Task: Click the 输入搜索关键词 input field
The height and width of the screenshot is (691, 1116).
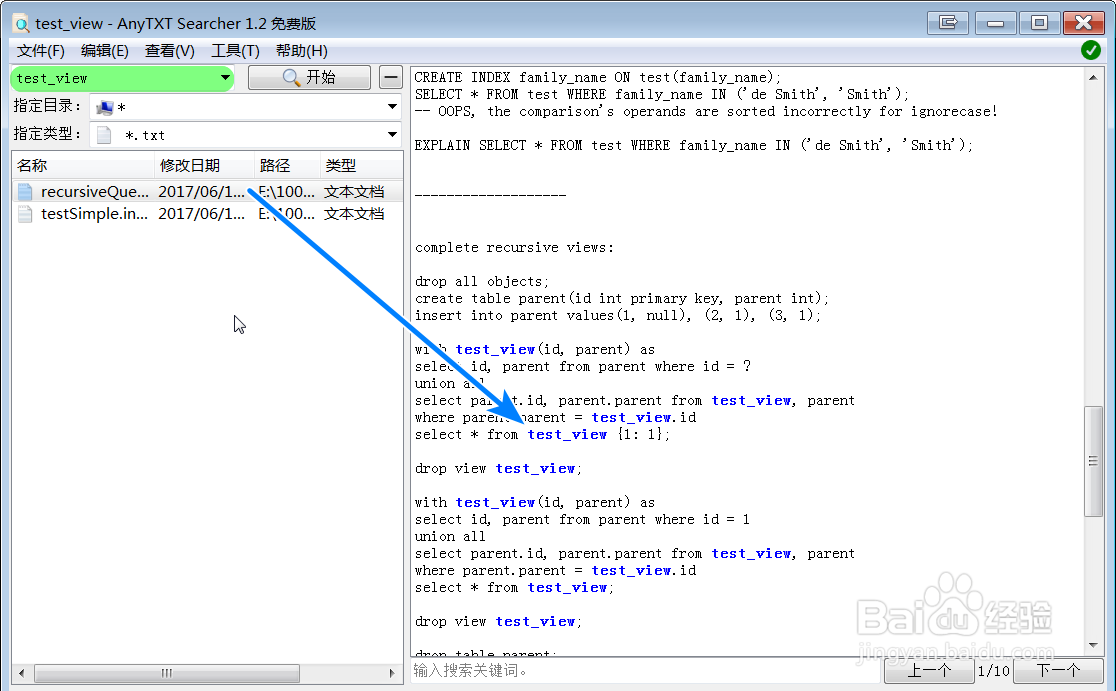Action: point(646,670)
